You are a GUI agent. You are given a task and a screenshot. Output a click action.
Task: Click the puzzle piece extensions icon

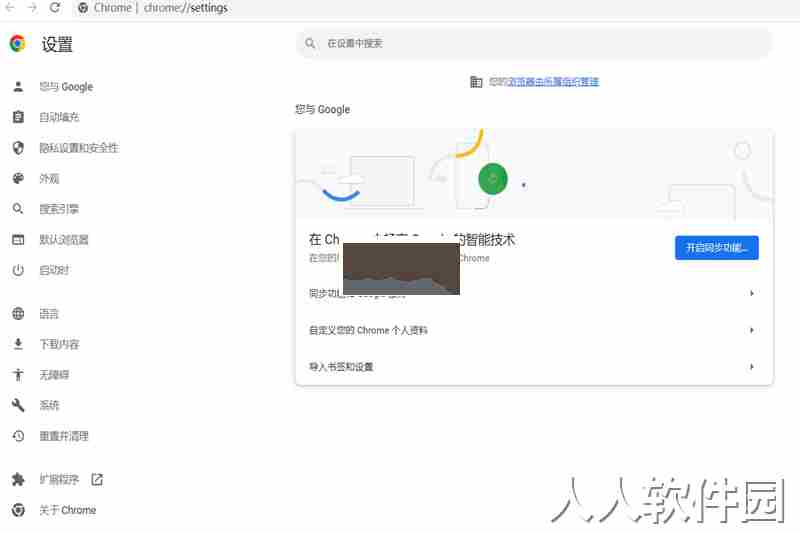coord(18,479)
